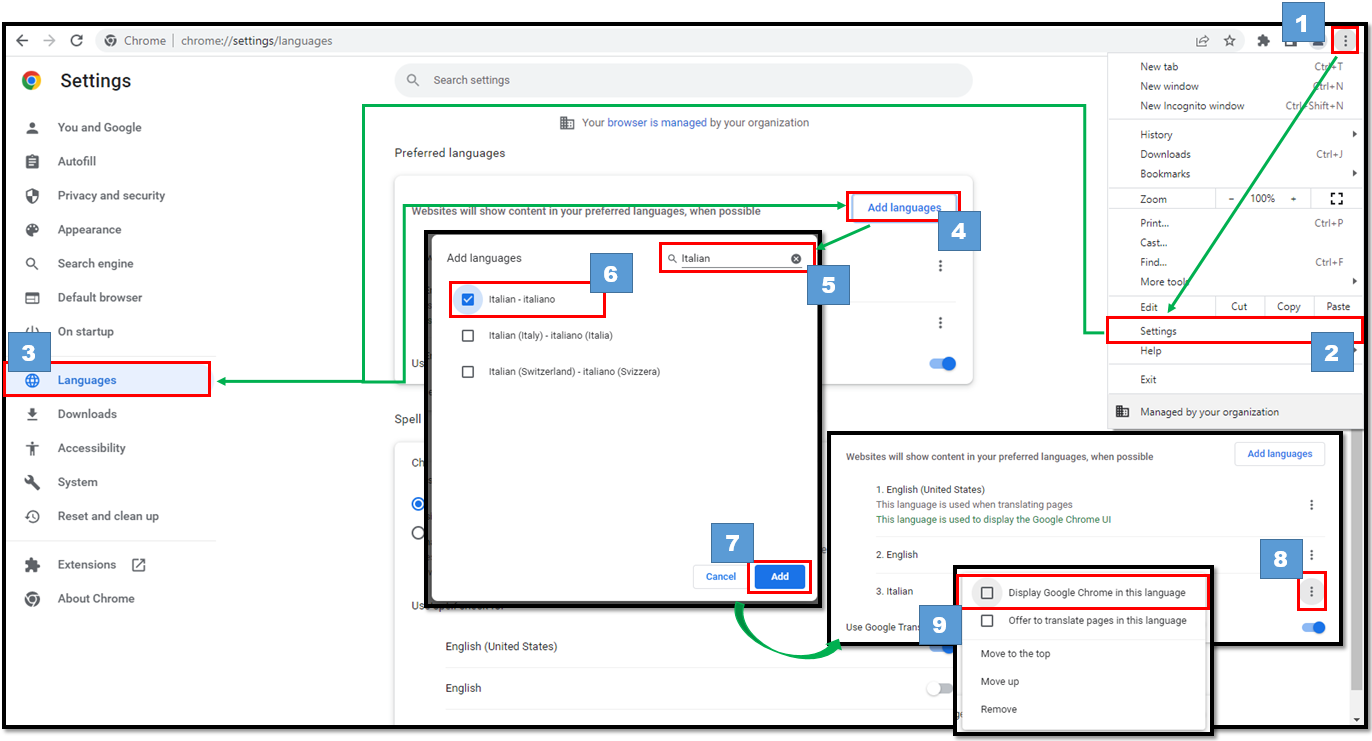Expand the More tools submenu
Viewport: 1372px width, 741px height.
pos(1163,281)
